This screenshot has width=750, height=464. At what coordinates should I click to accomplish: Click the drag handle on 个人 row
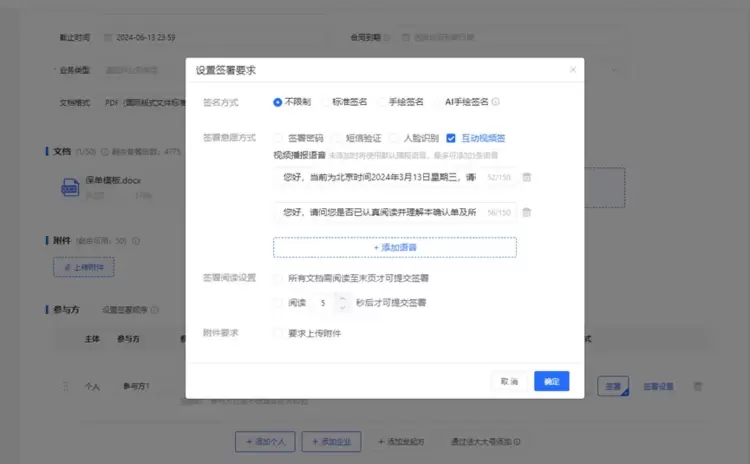tap(66, 386)
